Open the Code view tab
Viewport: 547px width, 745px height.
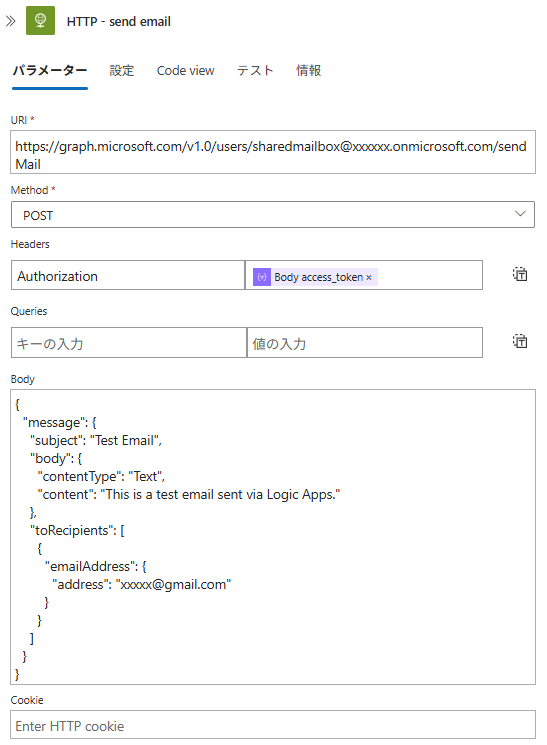(185, 70)
